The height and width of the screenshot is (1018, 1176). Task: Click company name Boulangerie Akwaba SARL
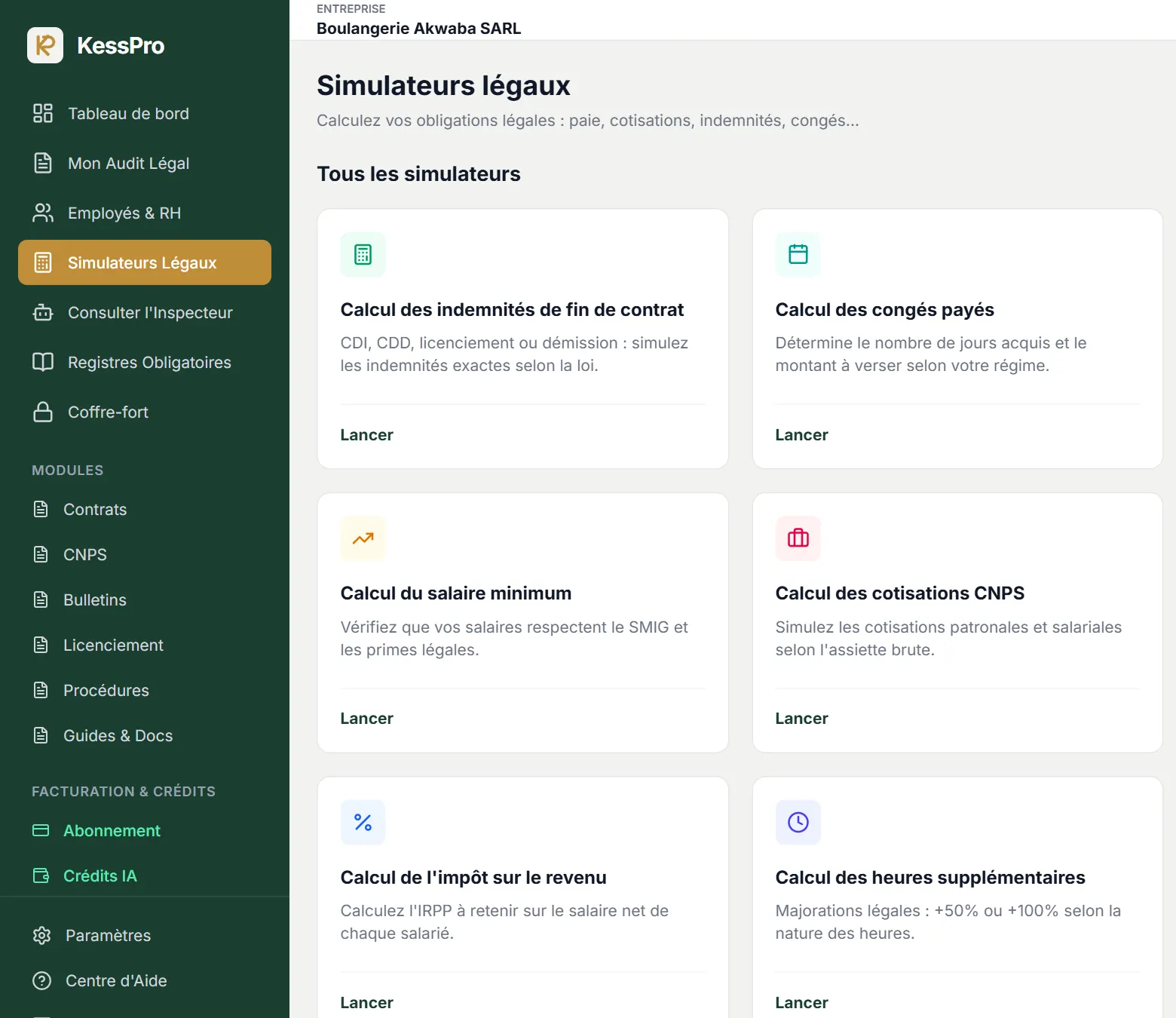point(418,29)
